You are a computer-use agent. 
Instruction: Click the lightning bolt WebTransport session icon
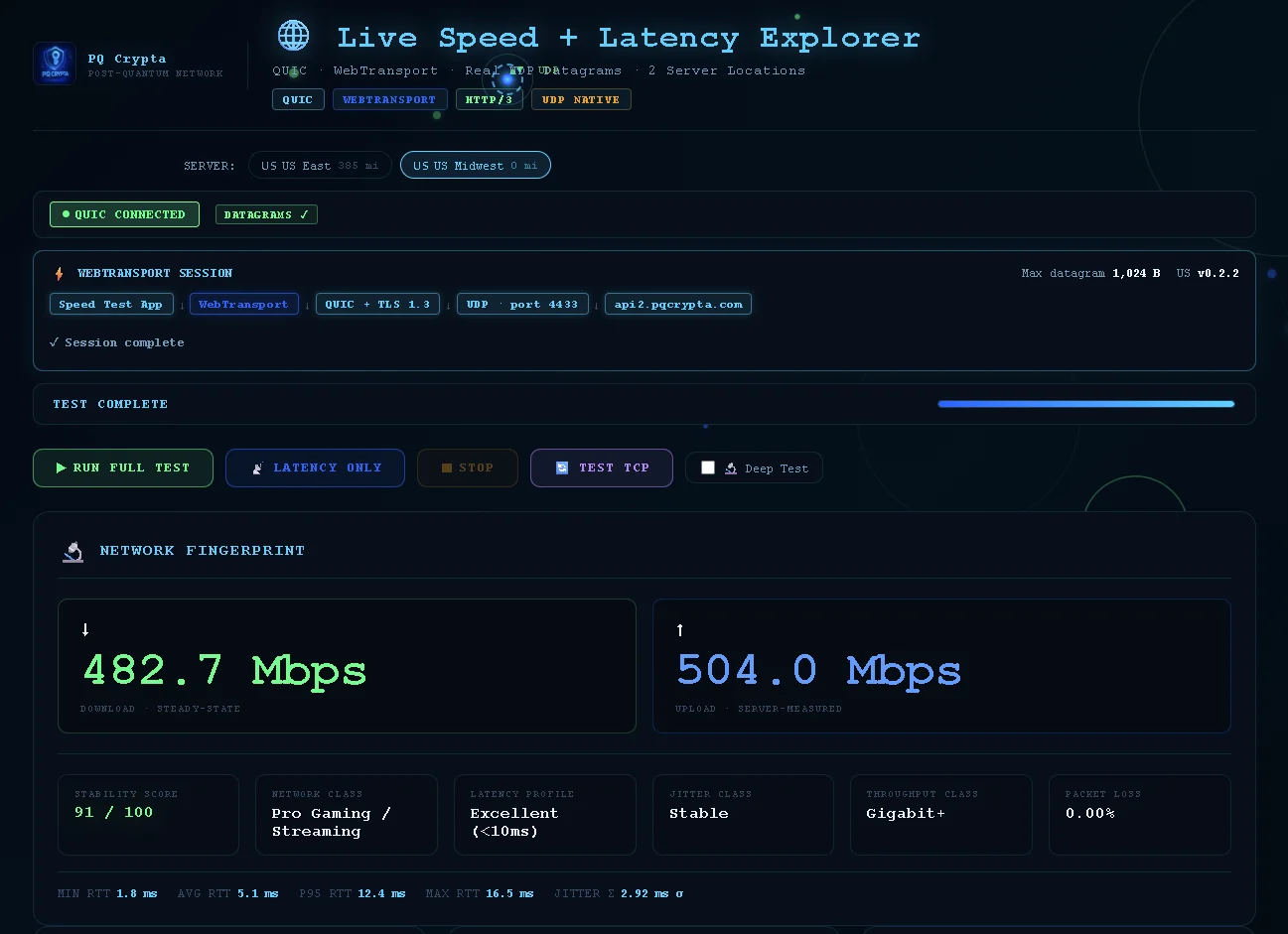pyautogui.click(x=60, y=273)
